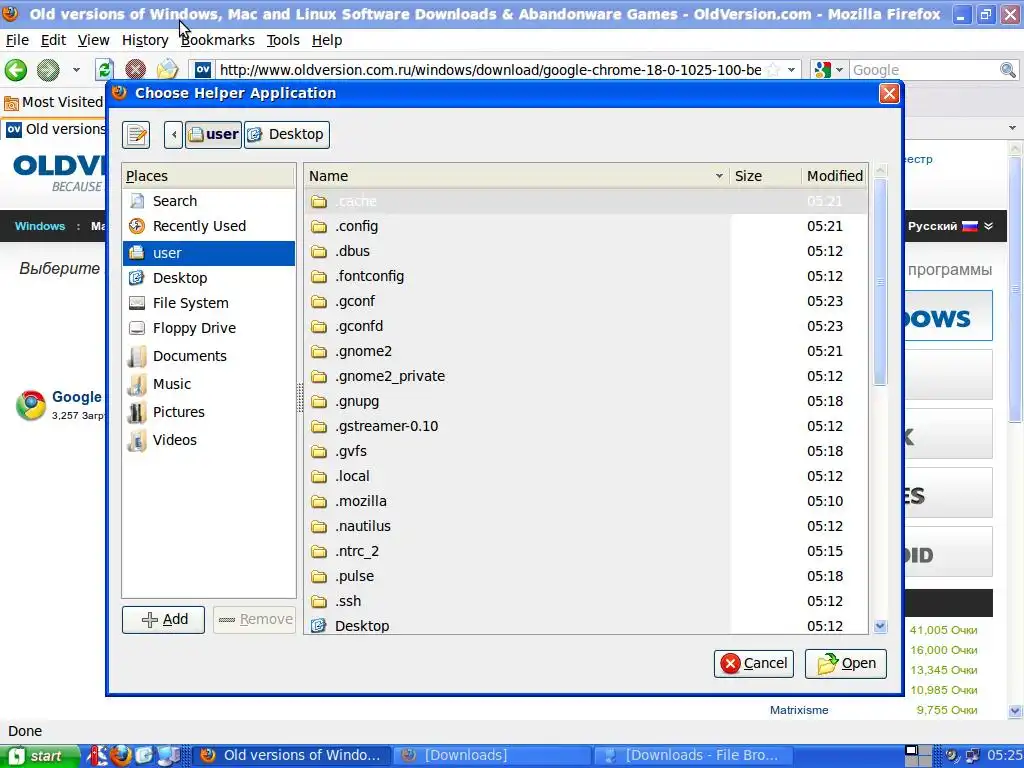The height and width of the screenshot is (768, 1024).
Task: Sort by the Size column header
Action: (x=765, y=176)
